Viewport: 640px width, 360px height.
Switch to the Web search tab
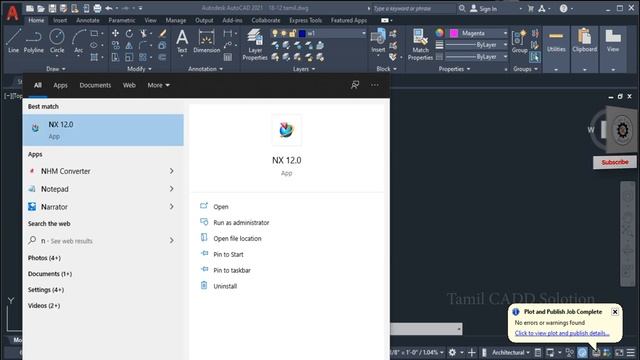coord(129,85)
